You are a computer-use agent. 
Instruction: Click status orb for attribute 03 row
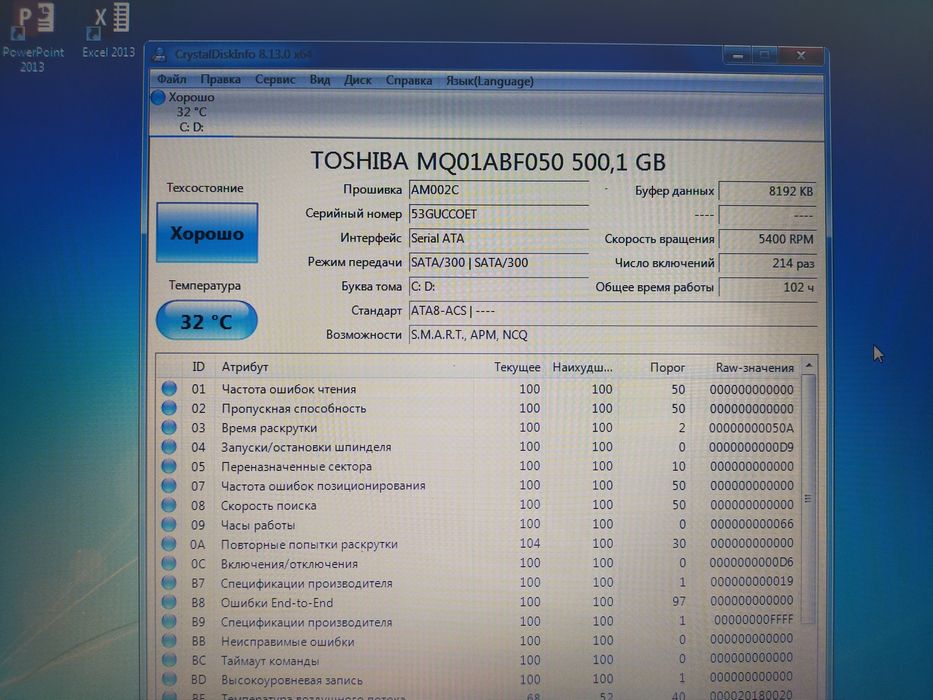[x=169, y=427]
